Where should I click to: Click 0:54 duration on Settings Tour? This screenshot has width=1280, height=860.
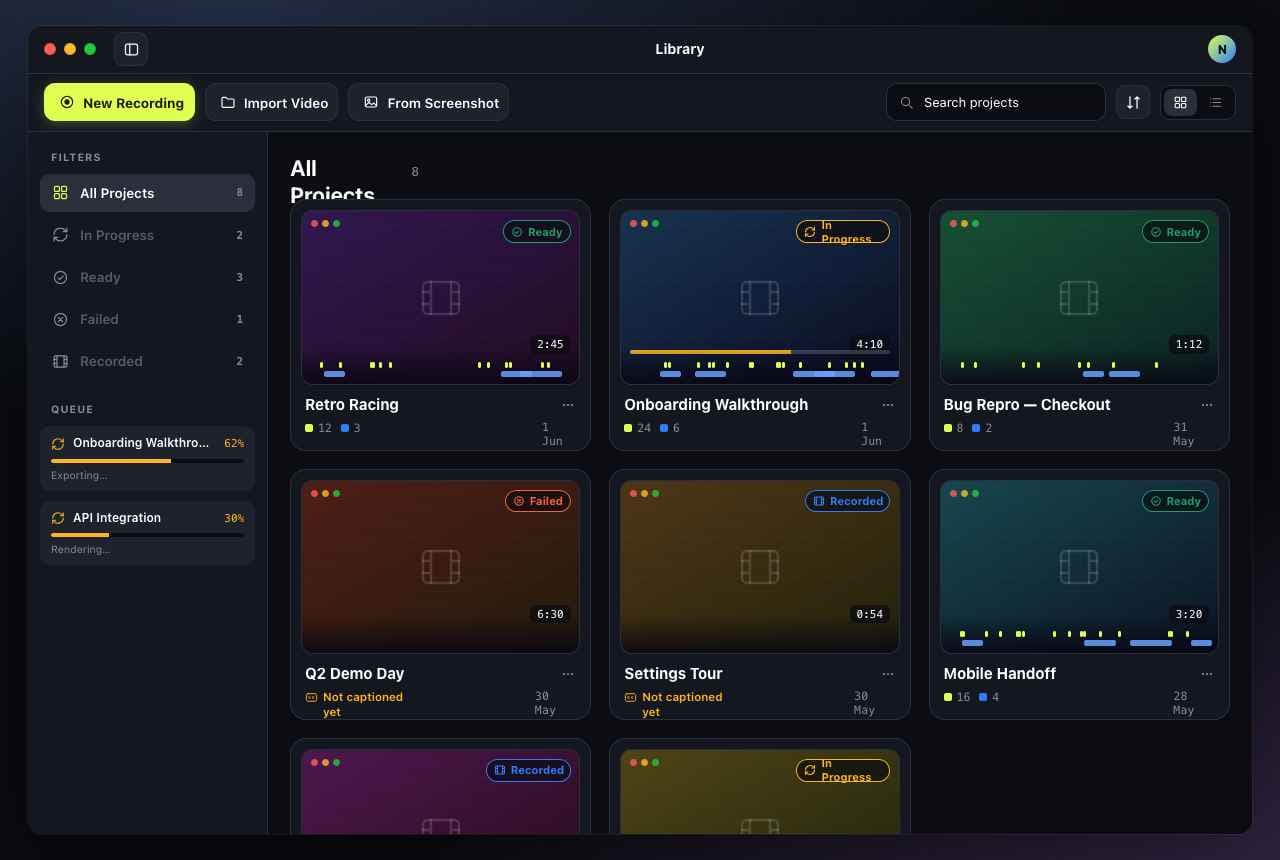870,614
